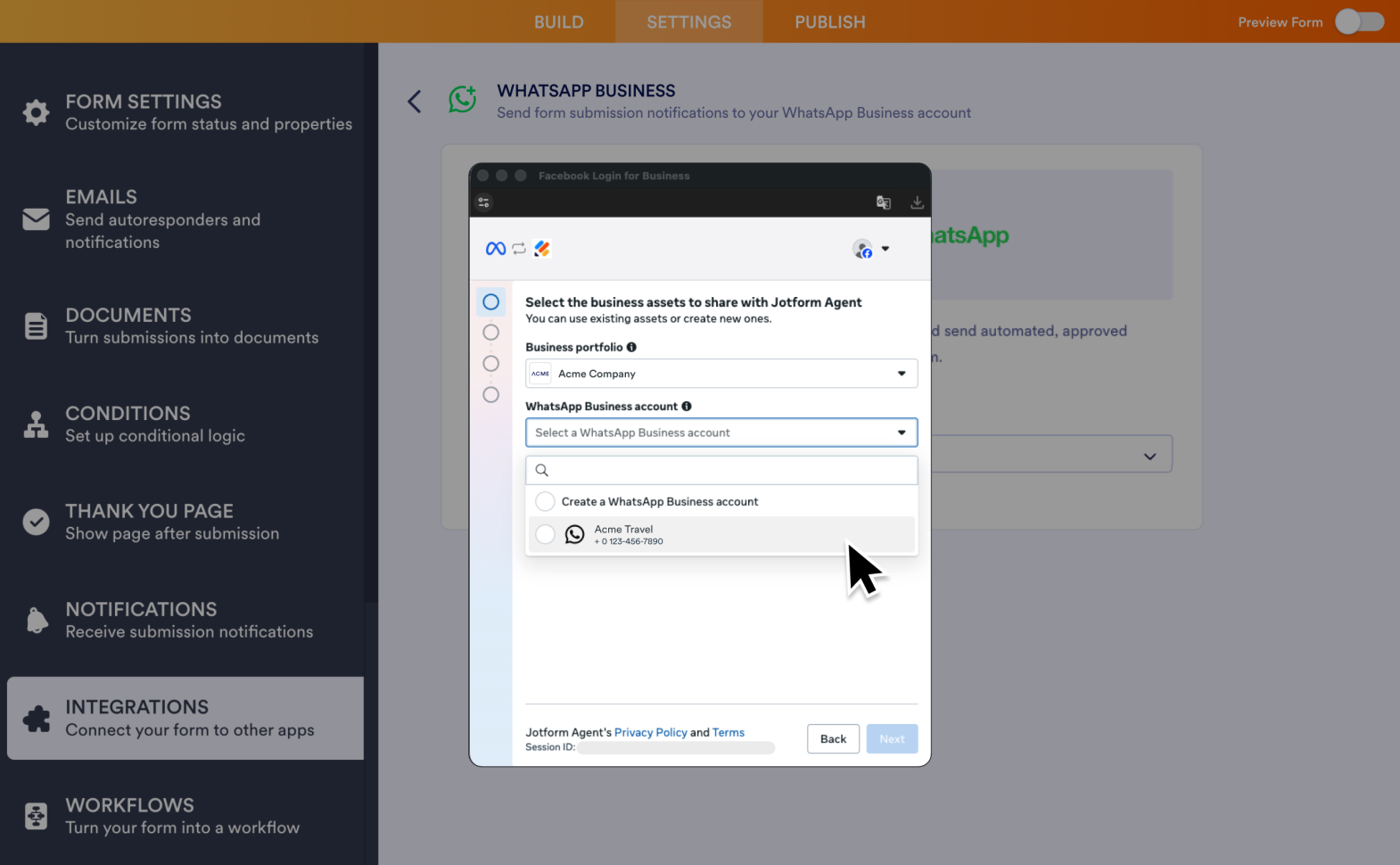Screen dimensions: 1400x865
Task: Open the Conditions menu item
Action: tap(185, 424)
